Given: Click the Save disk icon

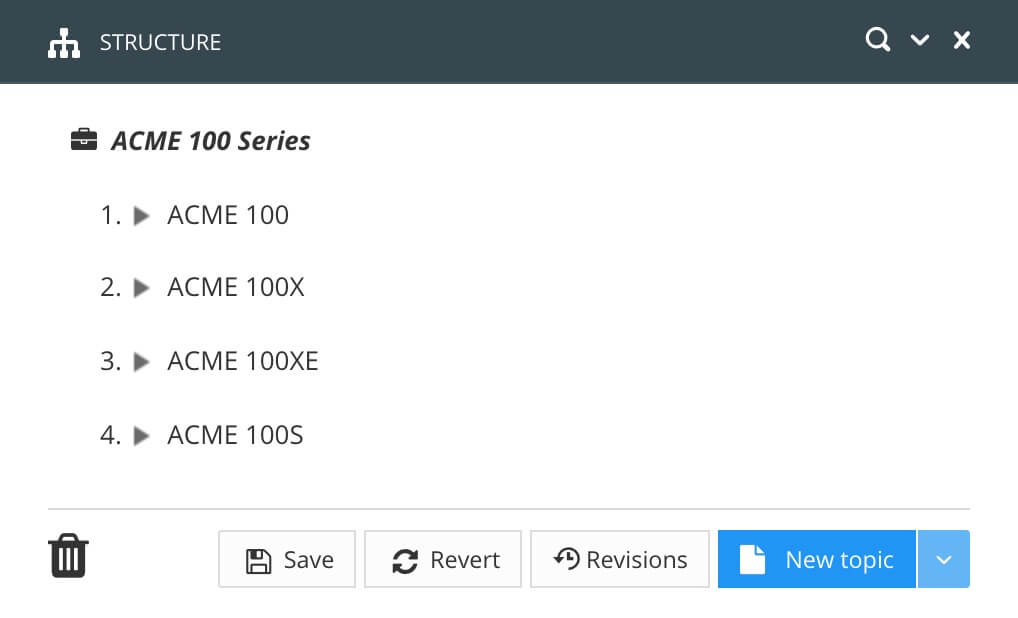Looking at the screenshot, I should pyautogui.click(x=259, y=560).
